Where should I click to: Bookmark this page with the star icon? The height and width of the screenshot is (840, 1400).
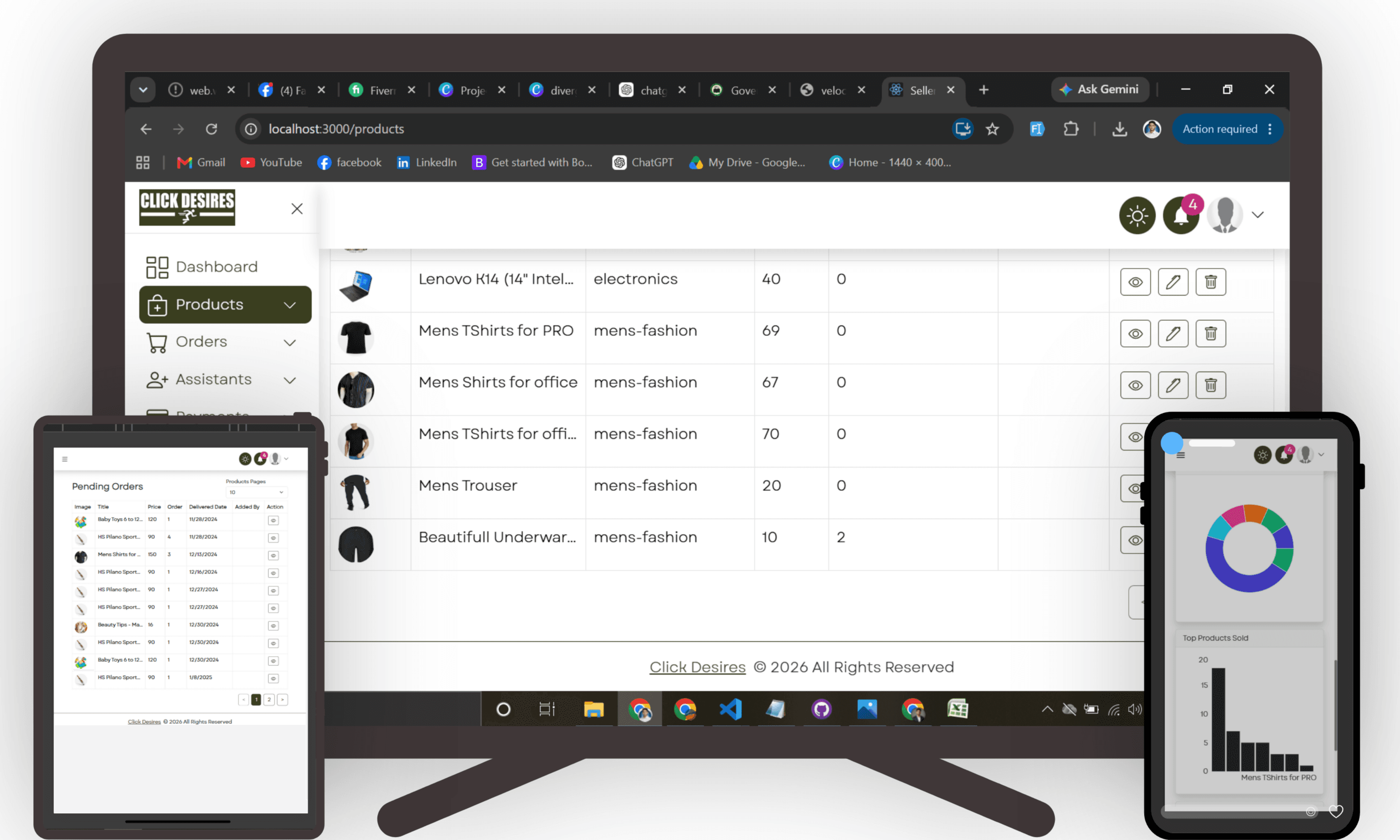tap(992, 129)
